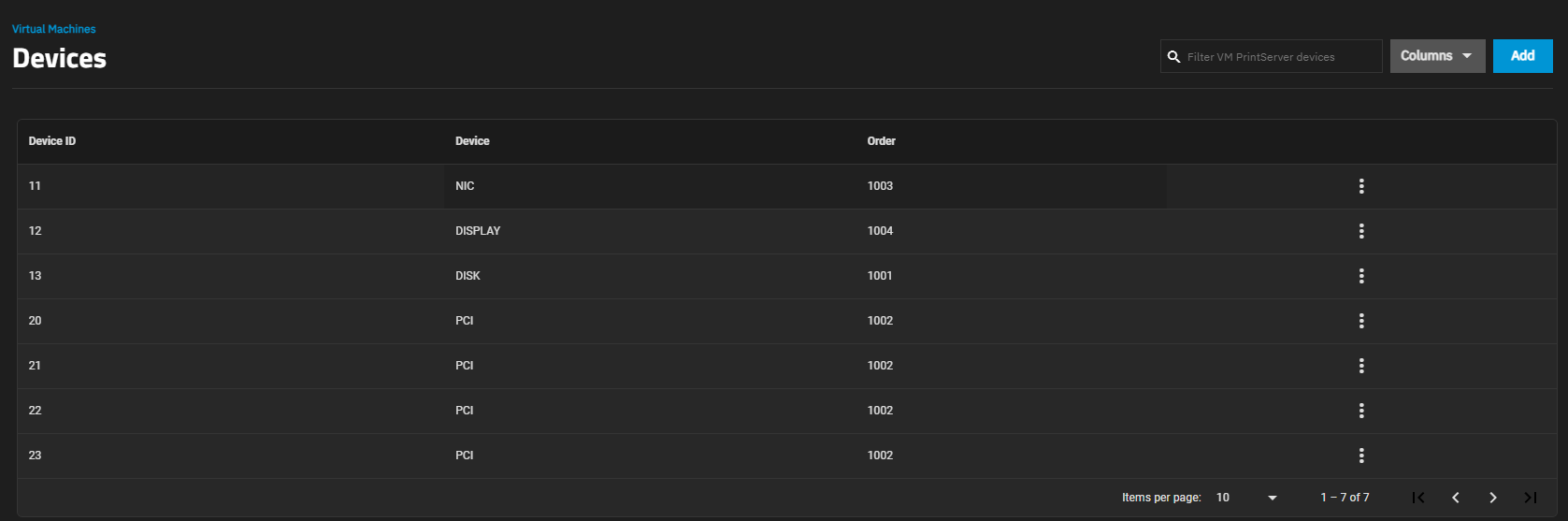Screen dimensions: 1568x521
Task: Sort by the Order column header
Action: click(881, 141)
